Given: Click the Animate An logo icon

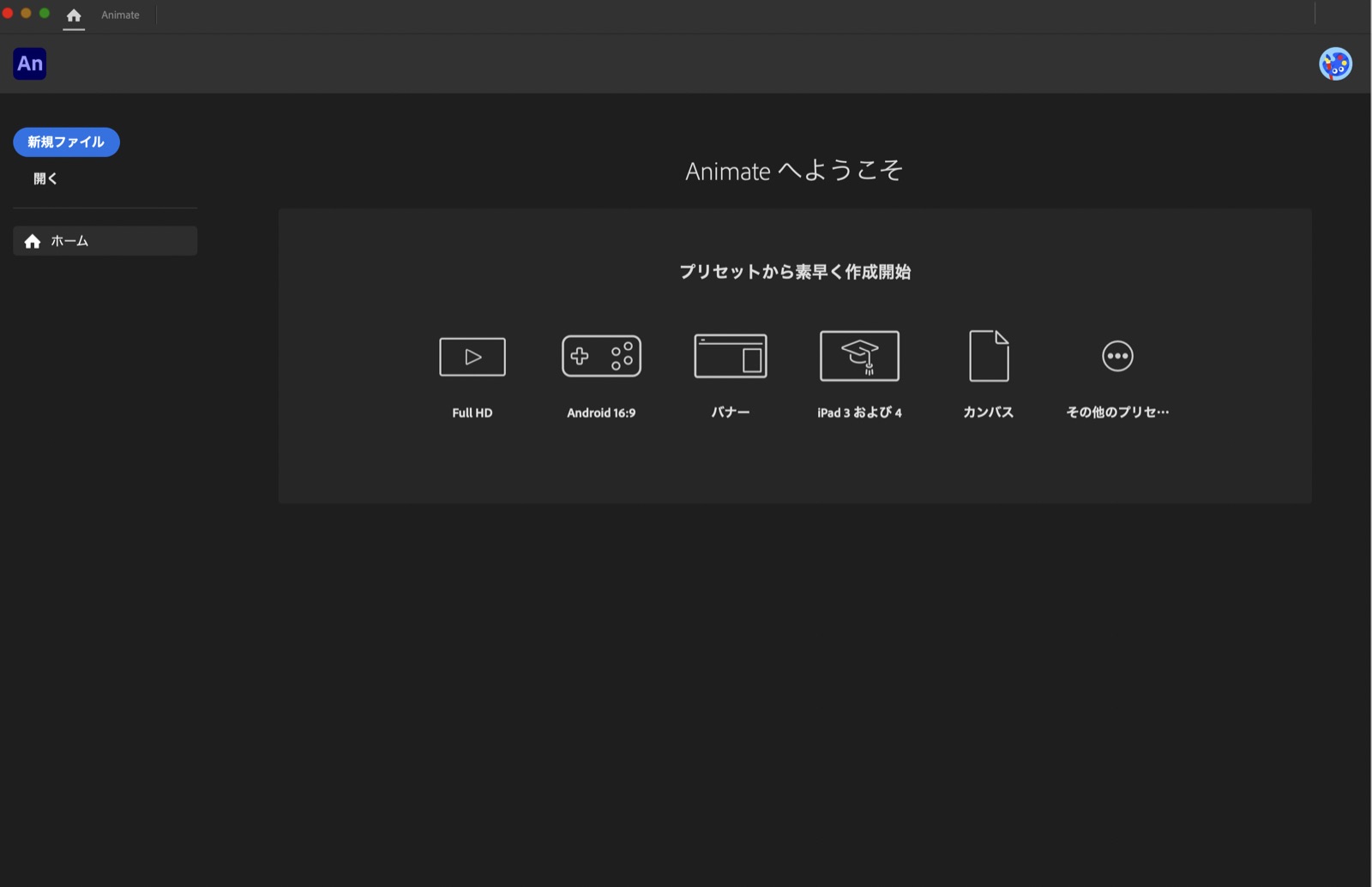Looking at the screenshot, I should click(x=30, y=63).
